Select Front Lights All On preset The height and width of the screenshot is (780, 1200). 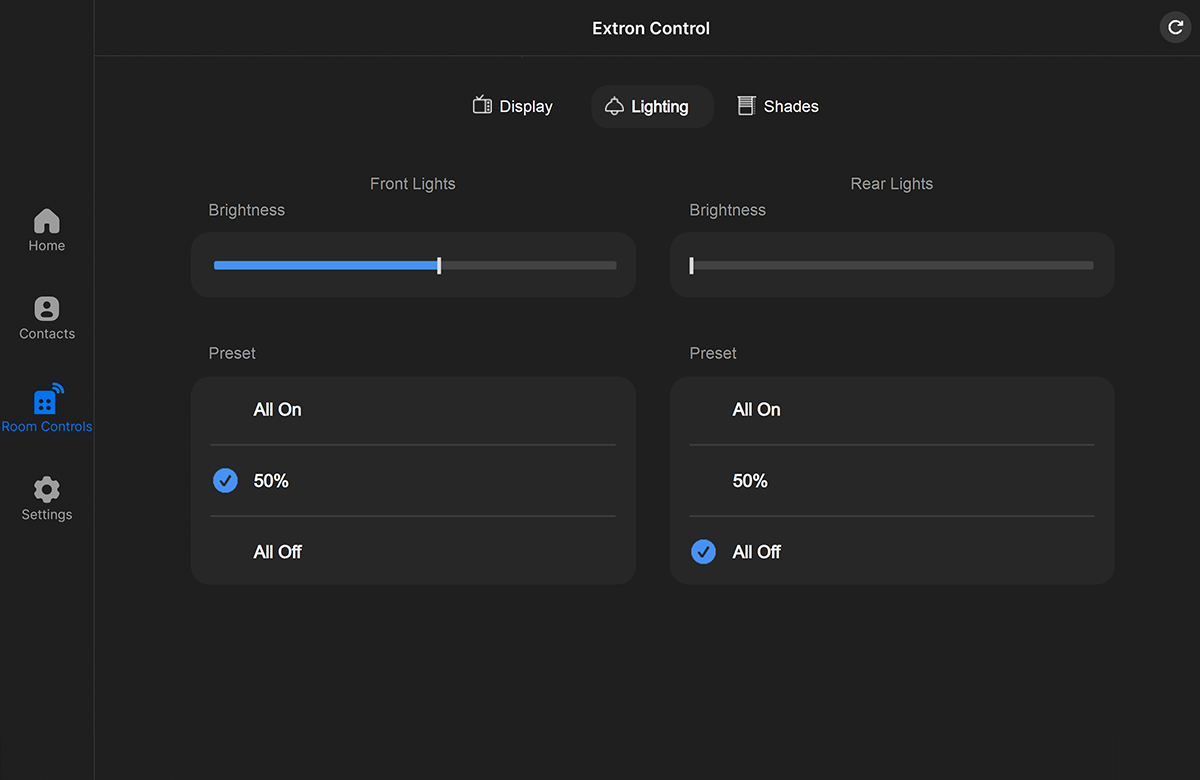(413, 410)
